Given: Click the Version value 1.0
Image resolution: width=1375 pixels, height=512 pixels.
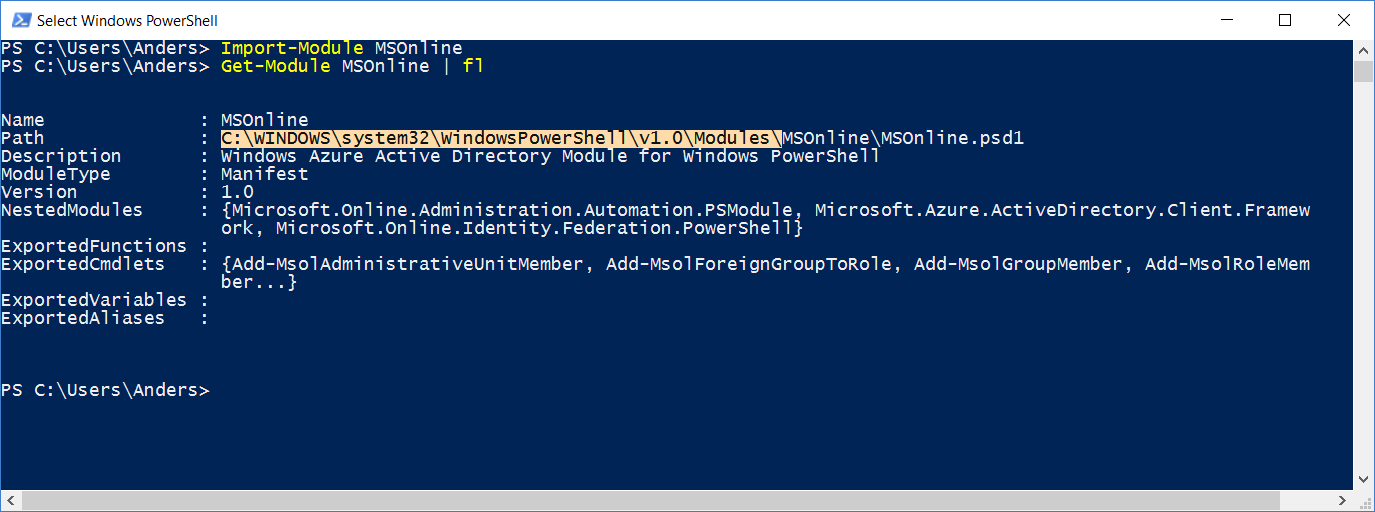Looking at the screenshot, I should [x=237, y=192].
